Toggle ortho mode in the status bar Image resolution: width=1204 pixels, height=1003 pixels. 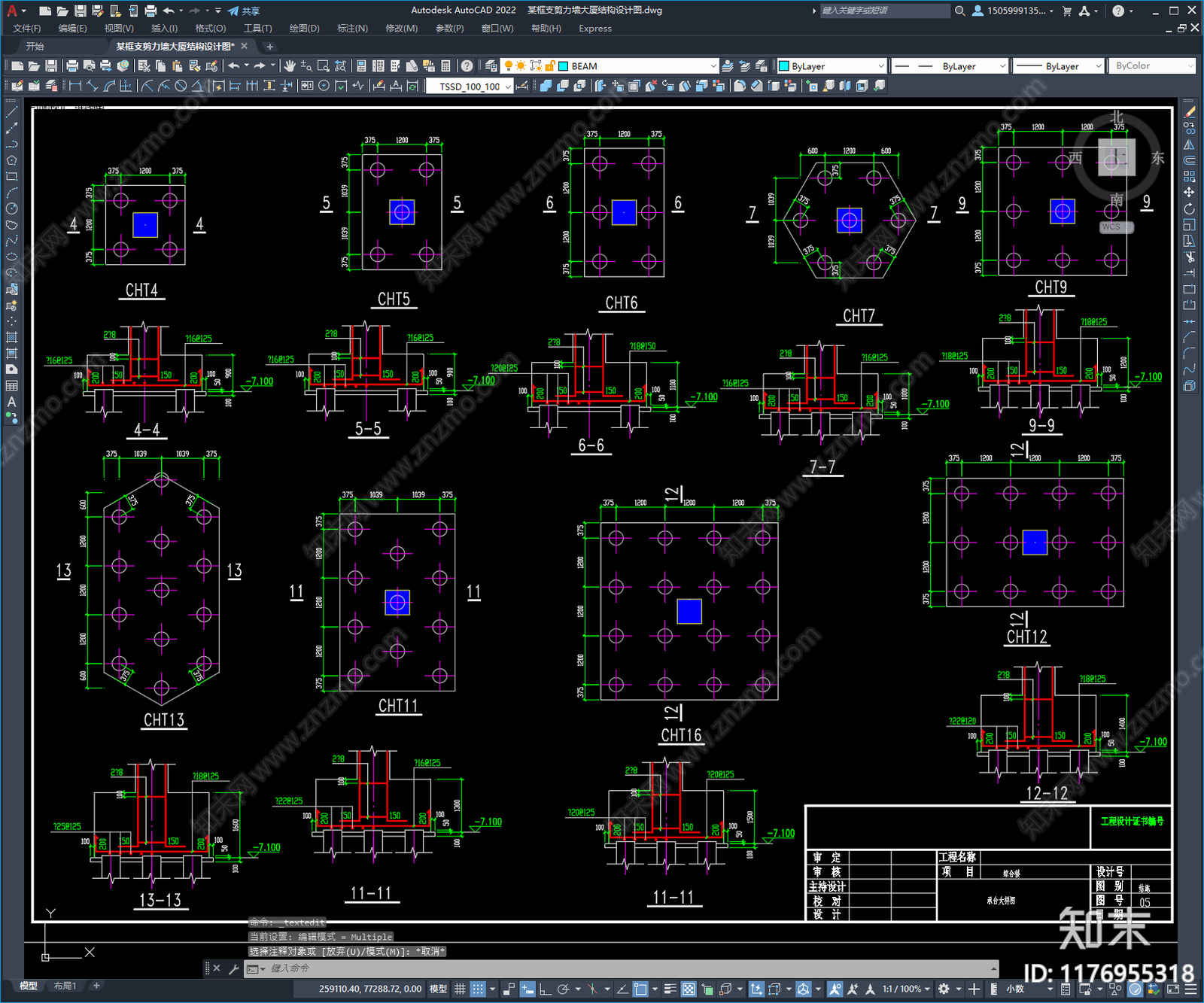(x=545, y=989)
